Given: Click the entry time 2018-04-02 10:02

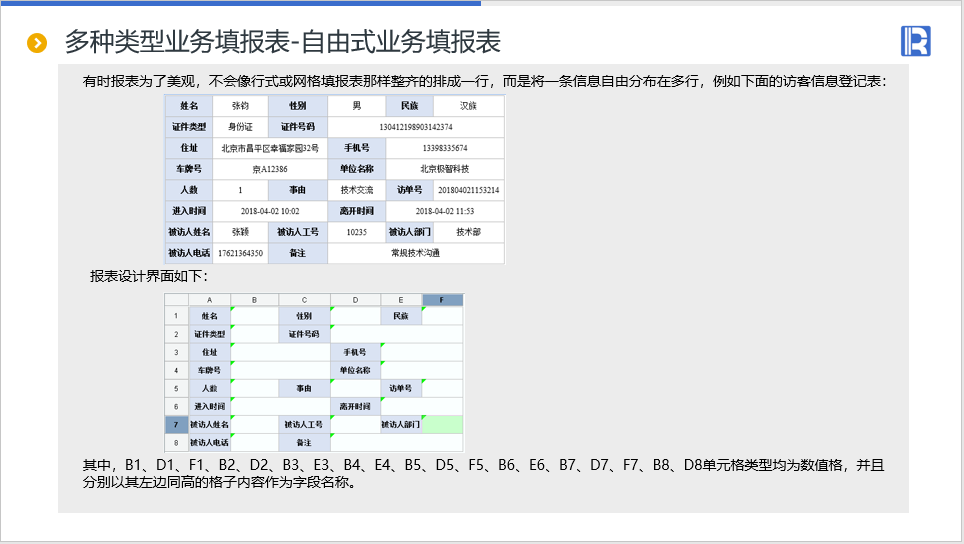Looking at the screenshot, I should tap(270, 211).
